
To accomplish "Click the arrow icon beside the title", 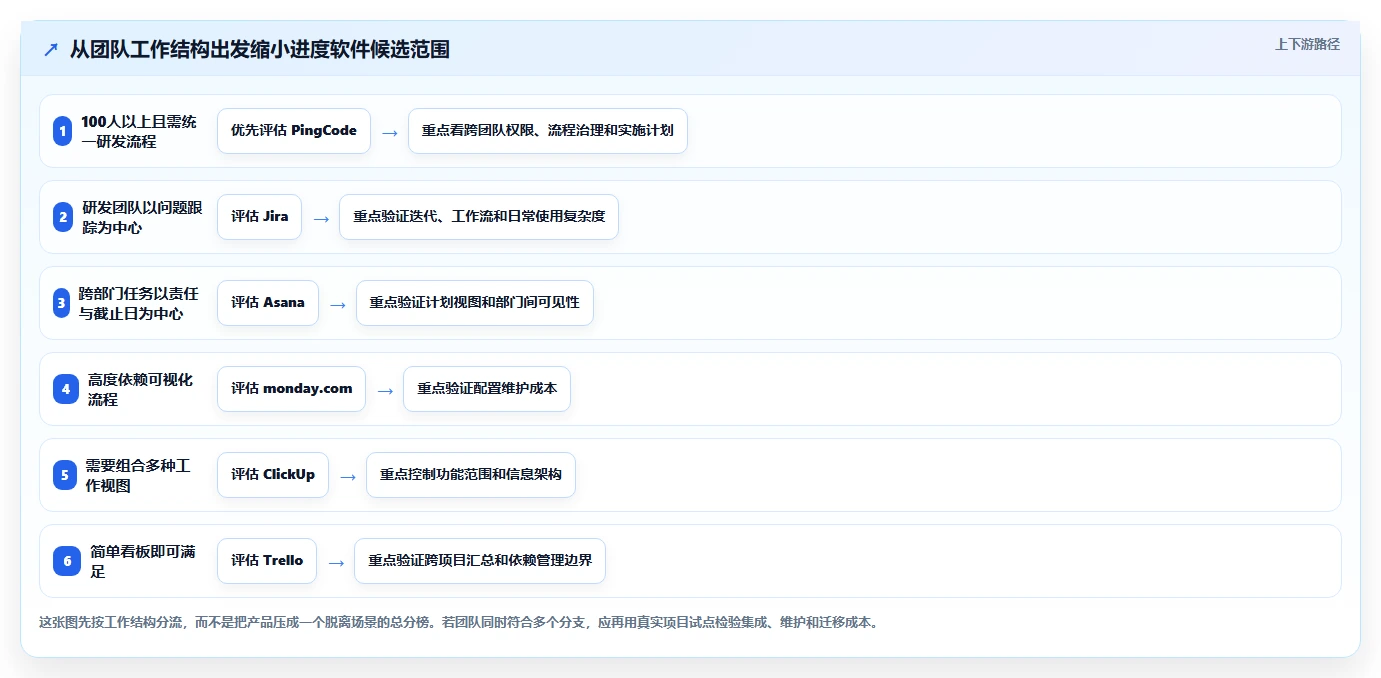I will 51,50.
